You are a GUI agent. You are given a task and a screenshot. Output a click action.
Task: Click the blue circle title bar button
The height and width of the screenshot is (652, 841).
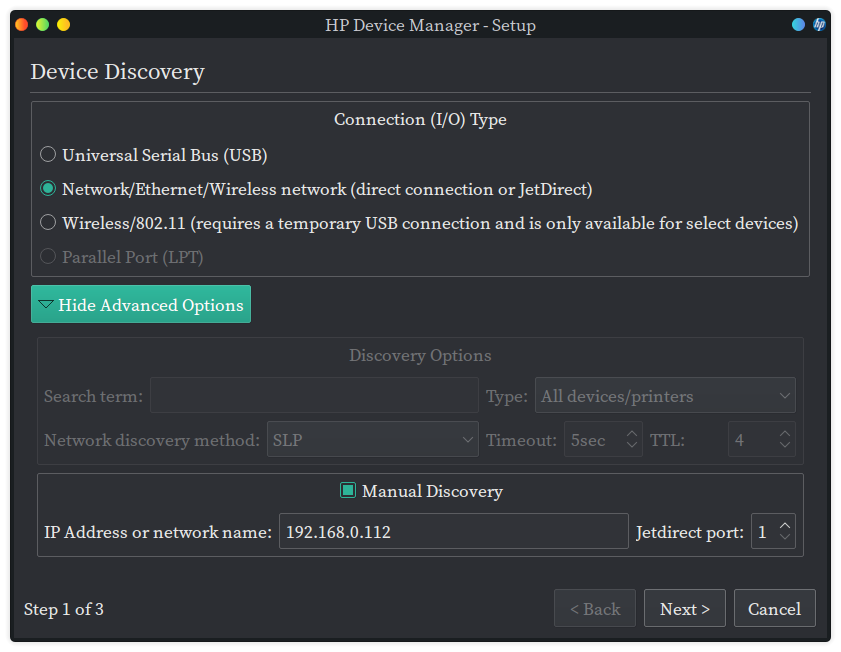pyautogui.click(x=798, y=25)
